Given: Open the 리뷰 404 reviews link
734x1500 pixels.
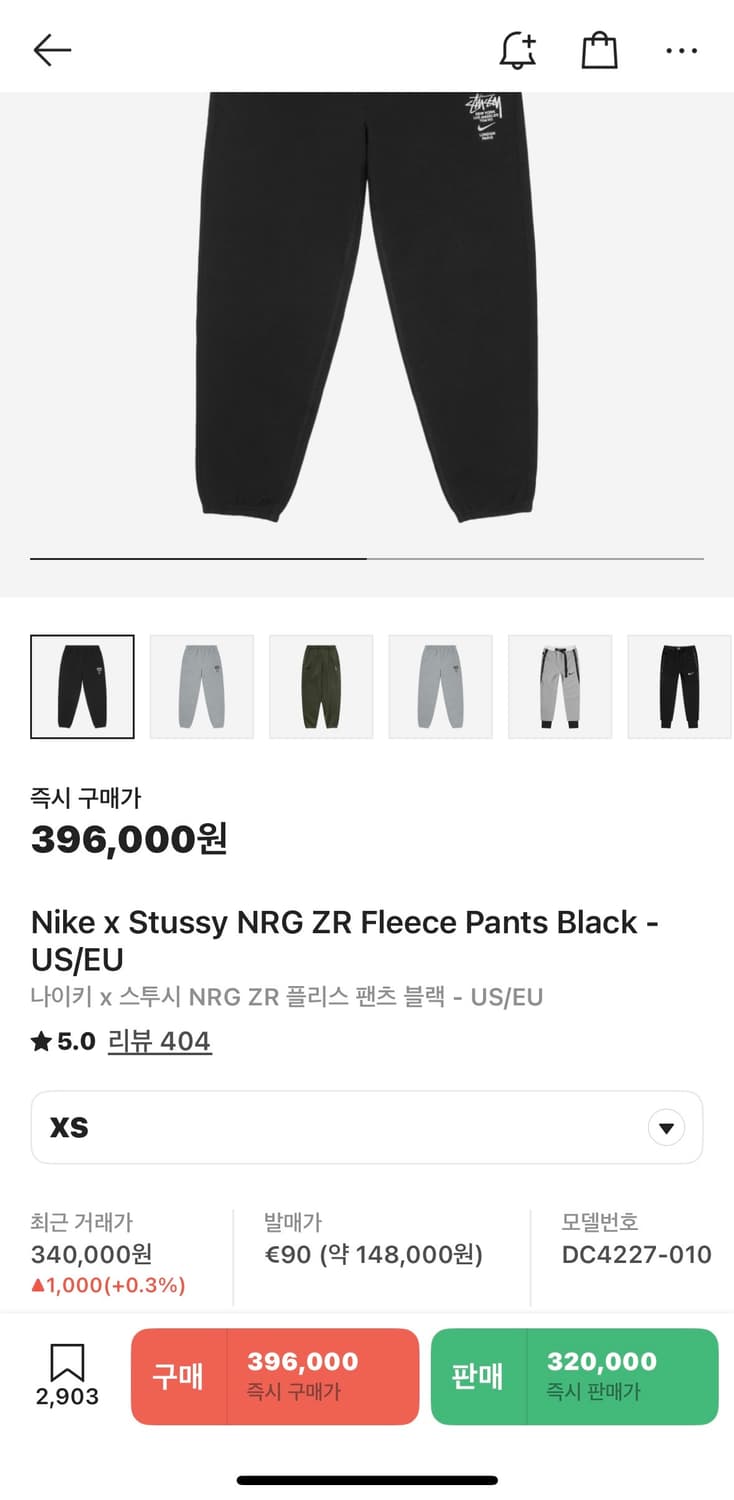Looking at the screenshot, I should [160, 1042].
